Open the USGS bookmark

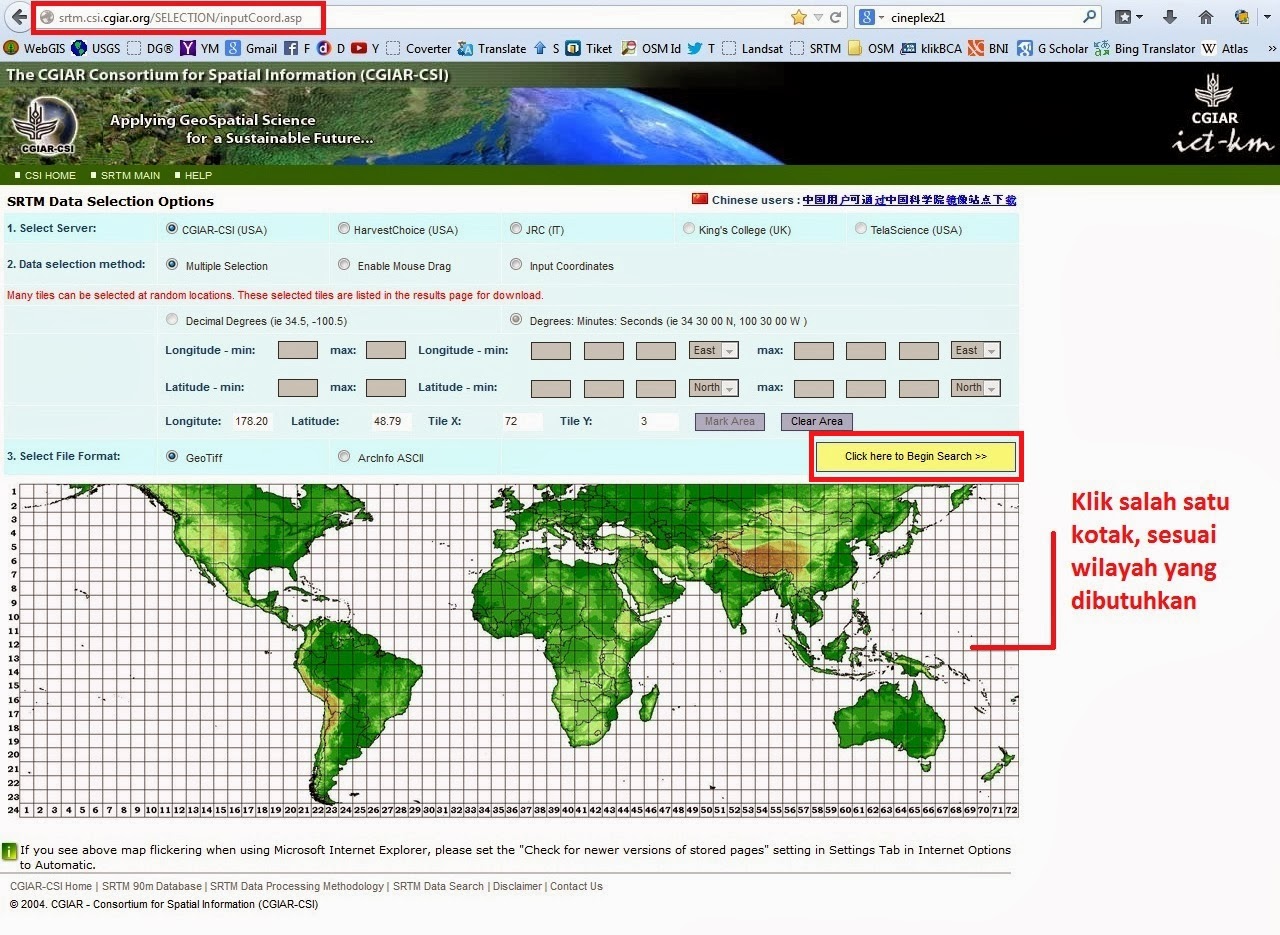[x=98, y=48]
